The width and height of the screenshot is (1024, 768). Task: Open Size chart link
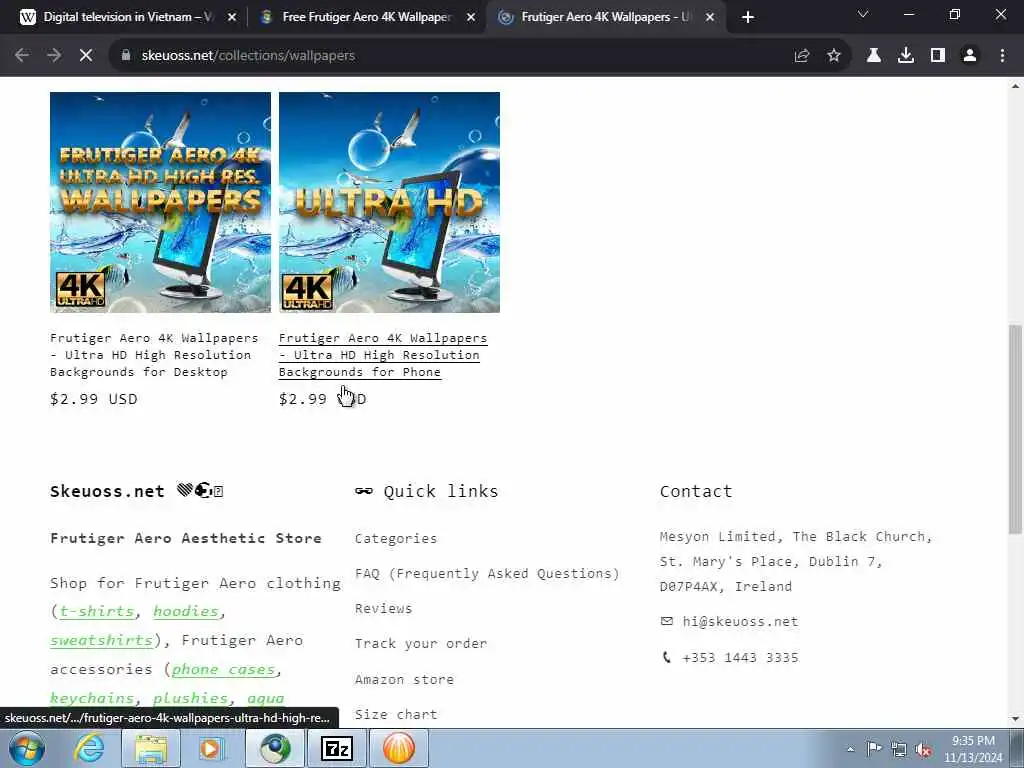(x=396, y=714)
